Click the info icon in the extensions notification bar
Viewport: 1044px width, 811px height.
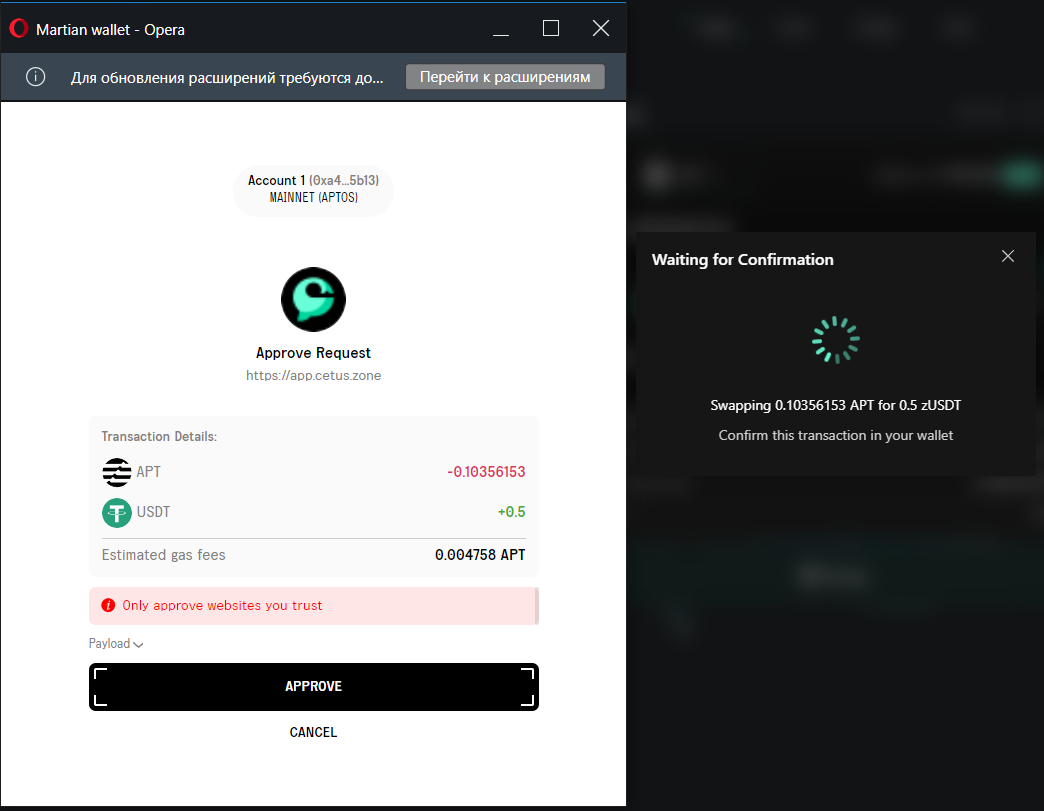pos(35,76)
